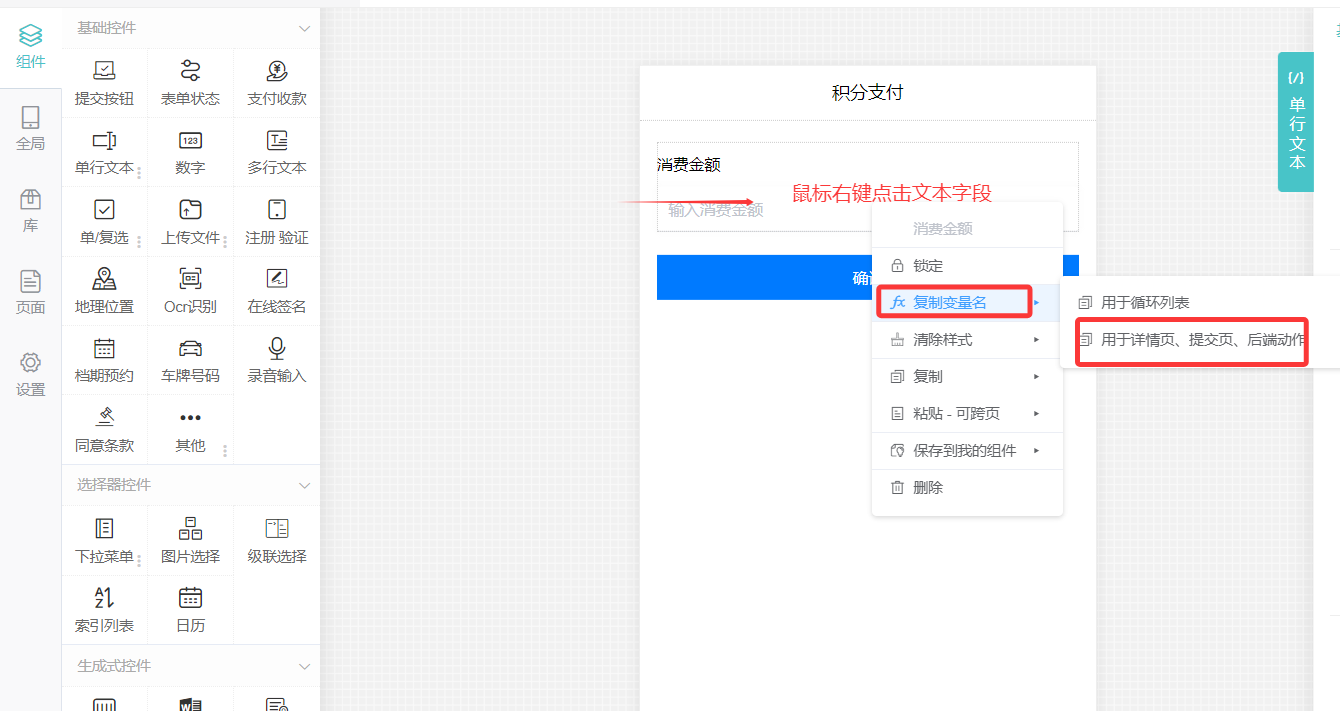Collapse the 生成式控件 section
This screenshot has width=1340, height=711.
click(x=305, y=666)
